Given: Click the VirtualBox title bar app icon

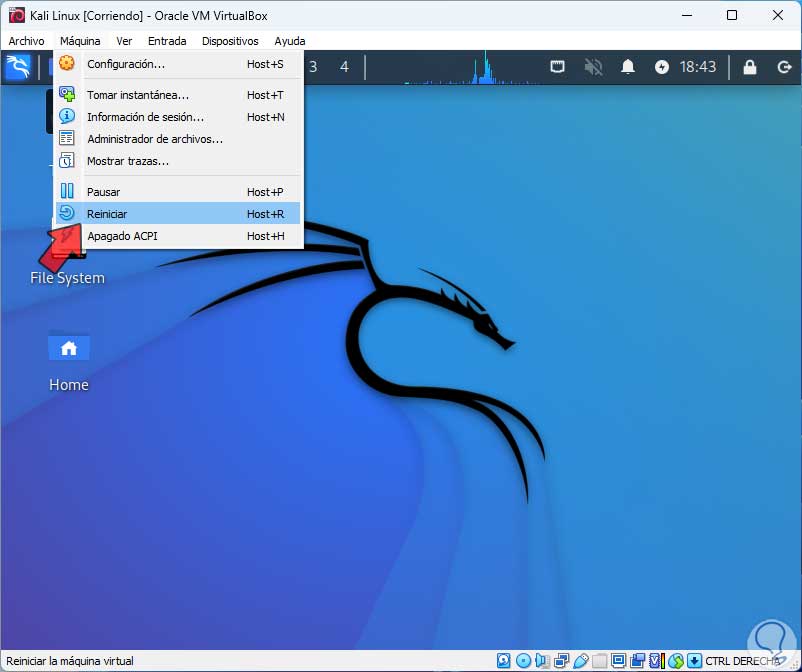Looking at the screenshot, I should click(x=16, y=15).
